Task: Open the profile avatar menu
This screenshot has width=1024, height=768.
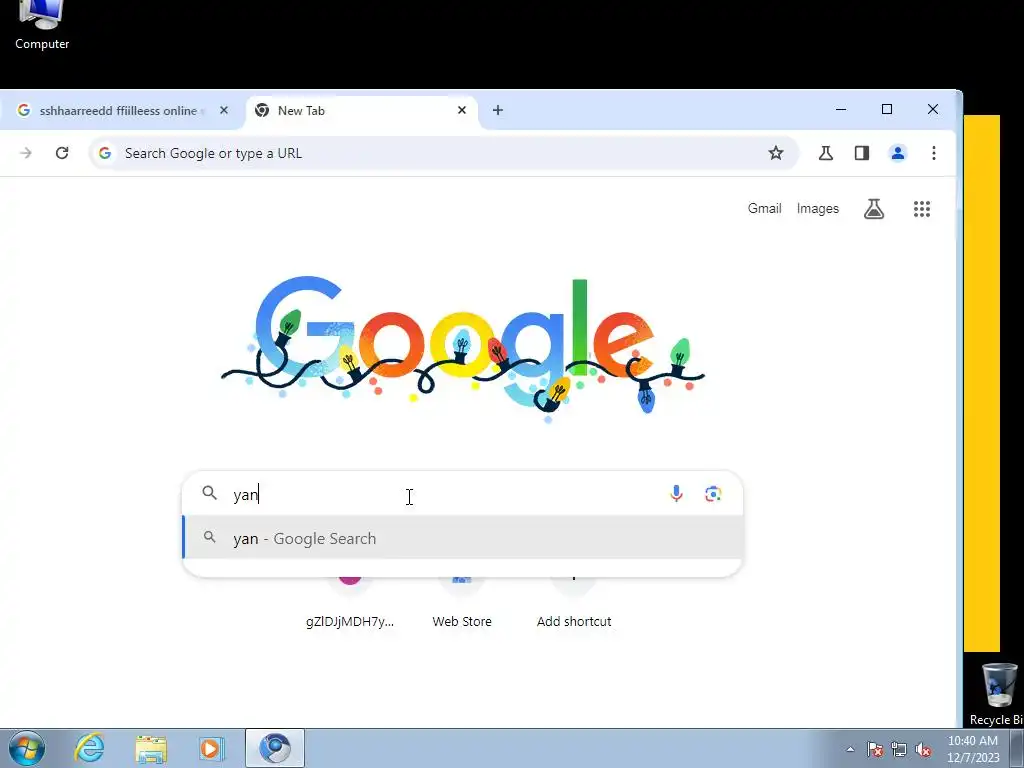Action: coord(897,153)
